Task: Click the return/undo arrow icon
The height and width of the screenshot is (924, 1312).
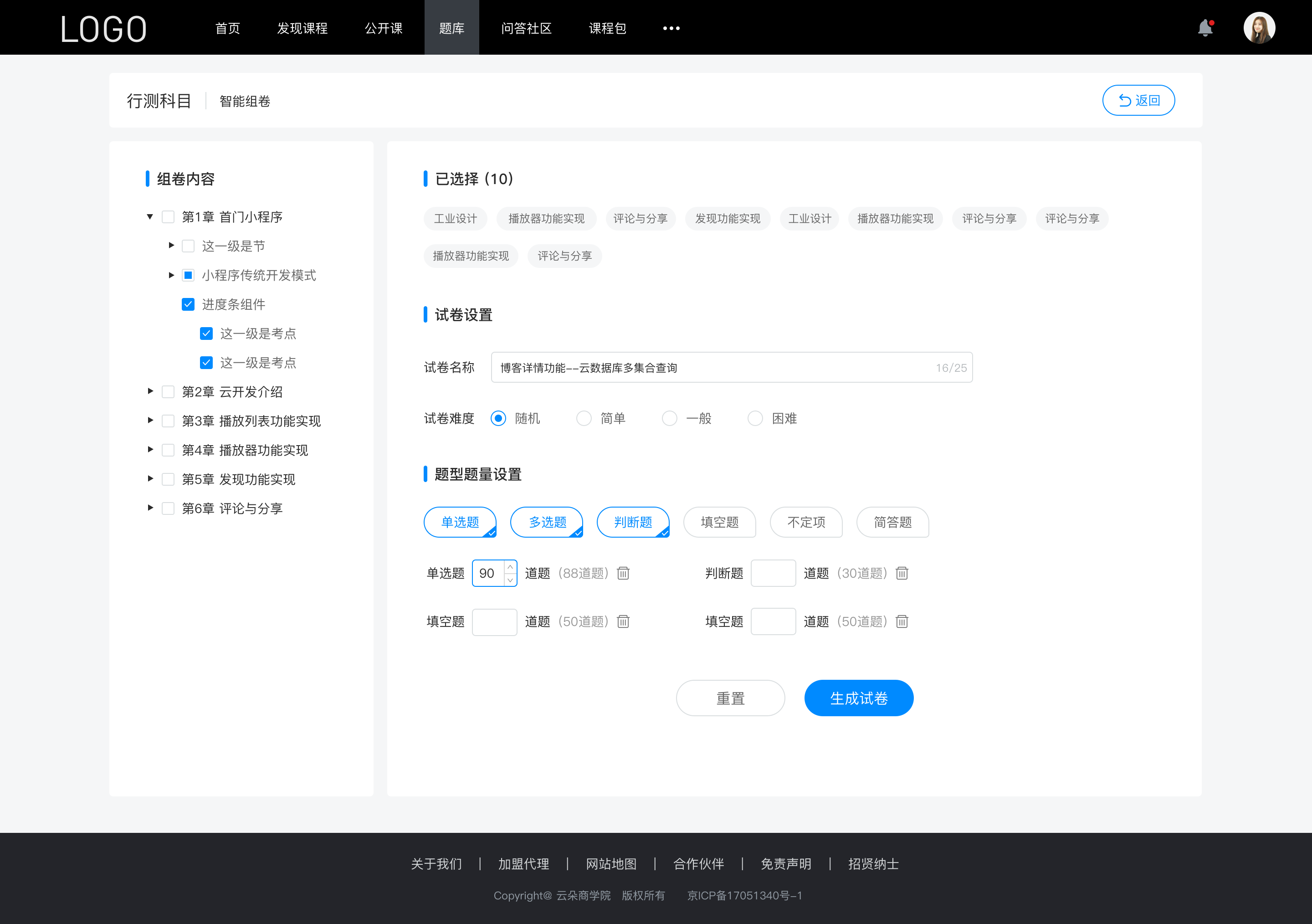Action: point(1122,99)
